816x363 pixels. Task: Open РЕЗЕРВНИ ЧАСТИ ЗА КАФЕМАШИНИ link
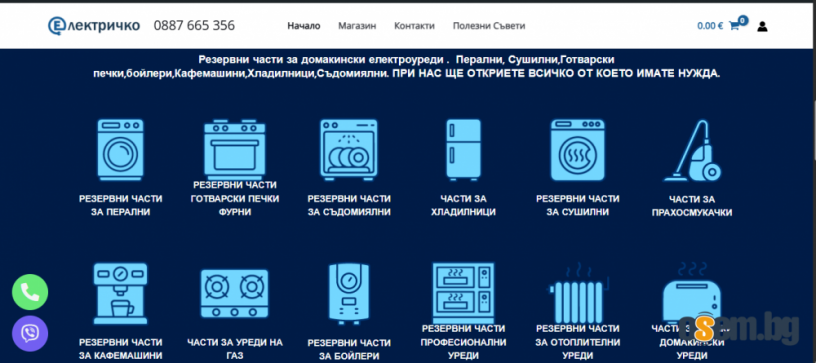(120, 349)
